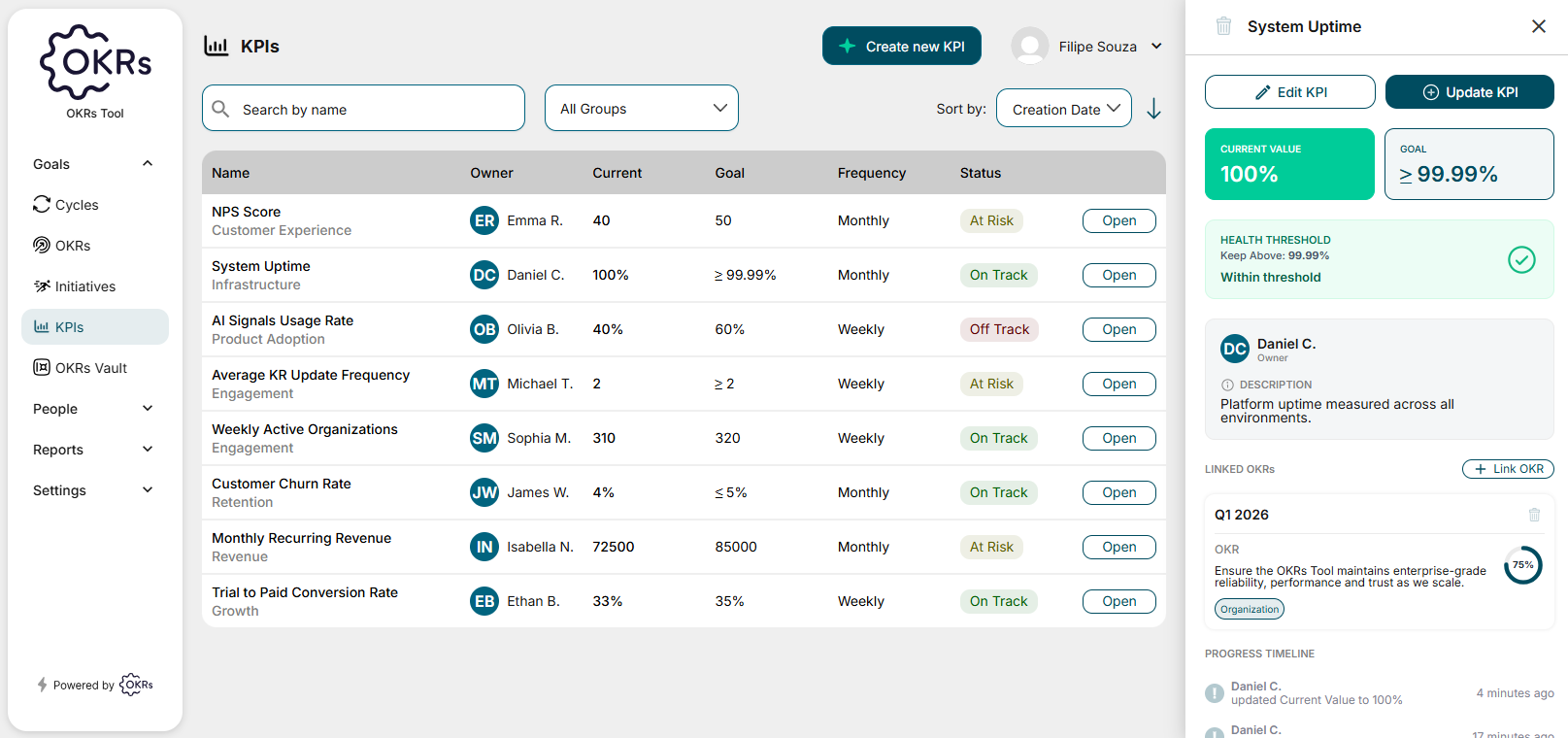Click the Off Track status badge
Image resolution: width=1568 pixels, height=738 pixels.
(x=999, y=329)
